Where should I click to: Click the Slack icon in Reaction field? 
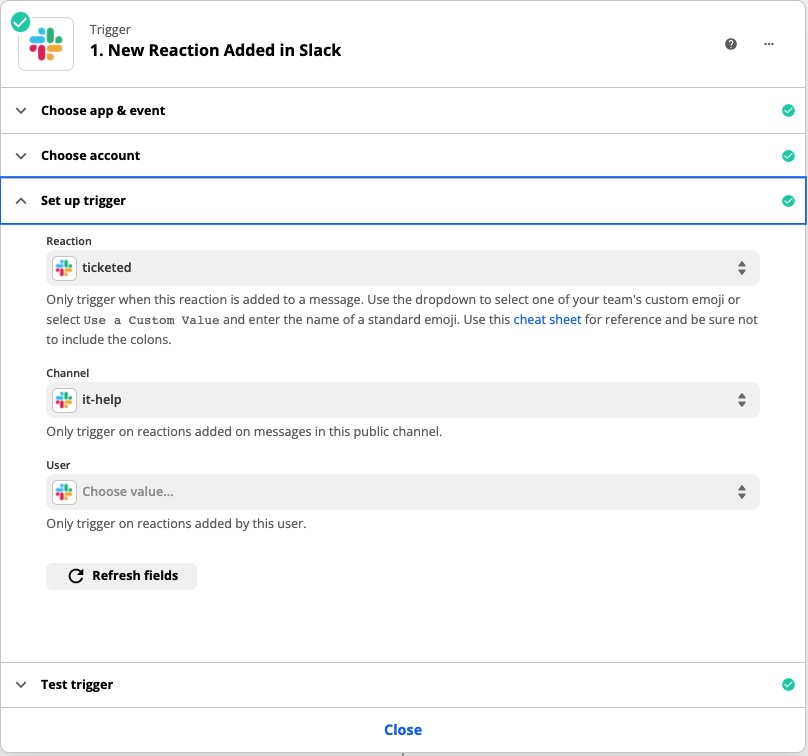64,268
